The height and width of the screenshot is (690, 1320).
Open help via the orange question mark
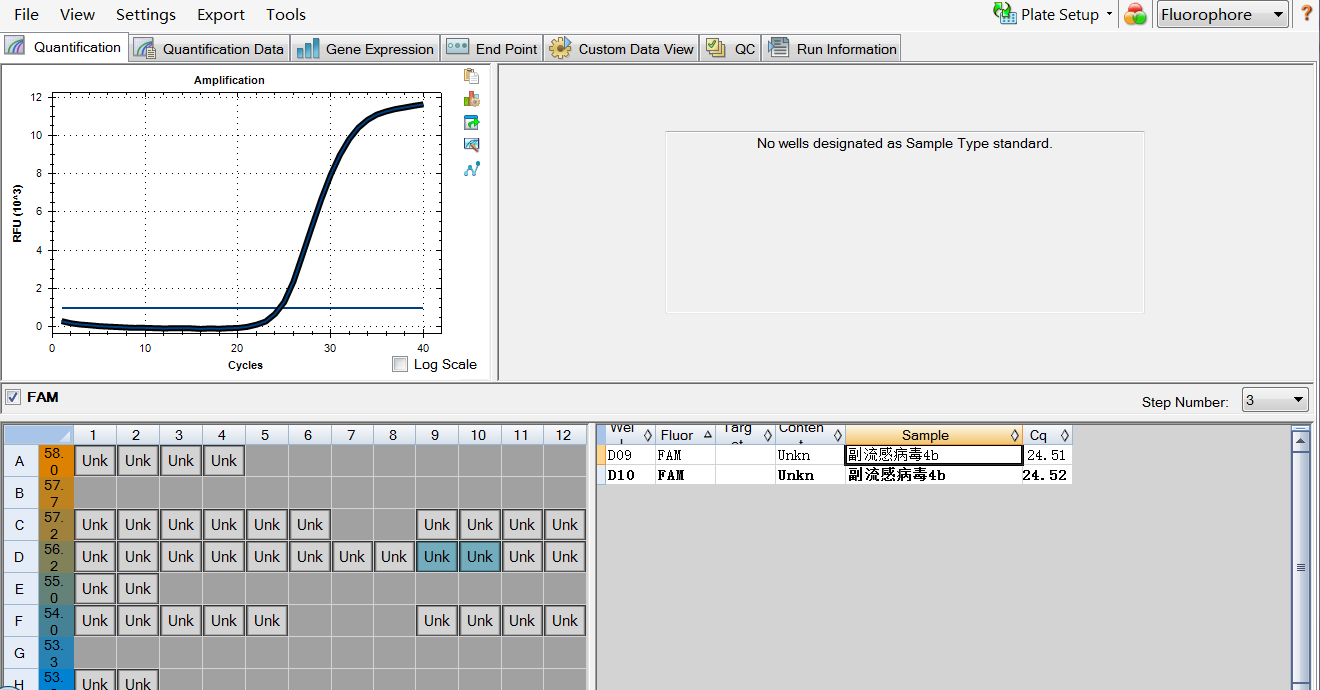(1306, 14)
